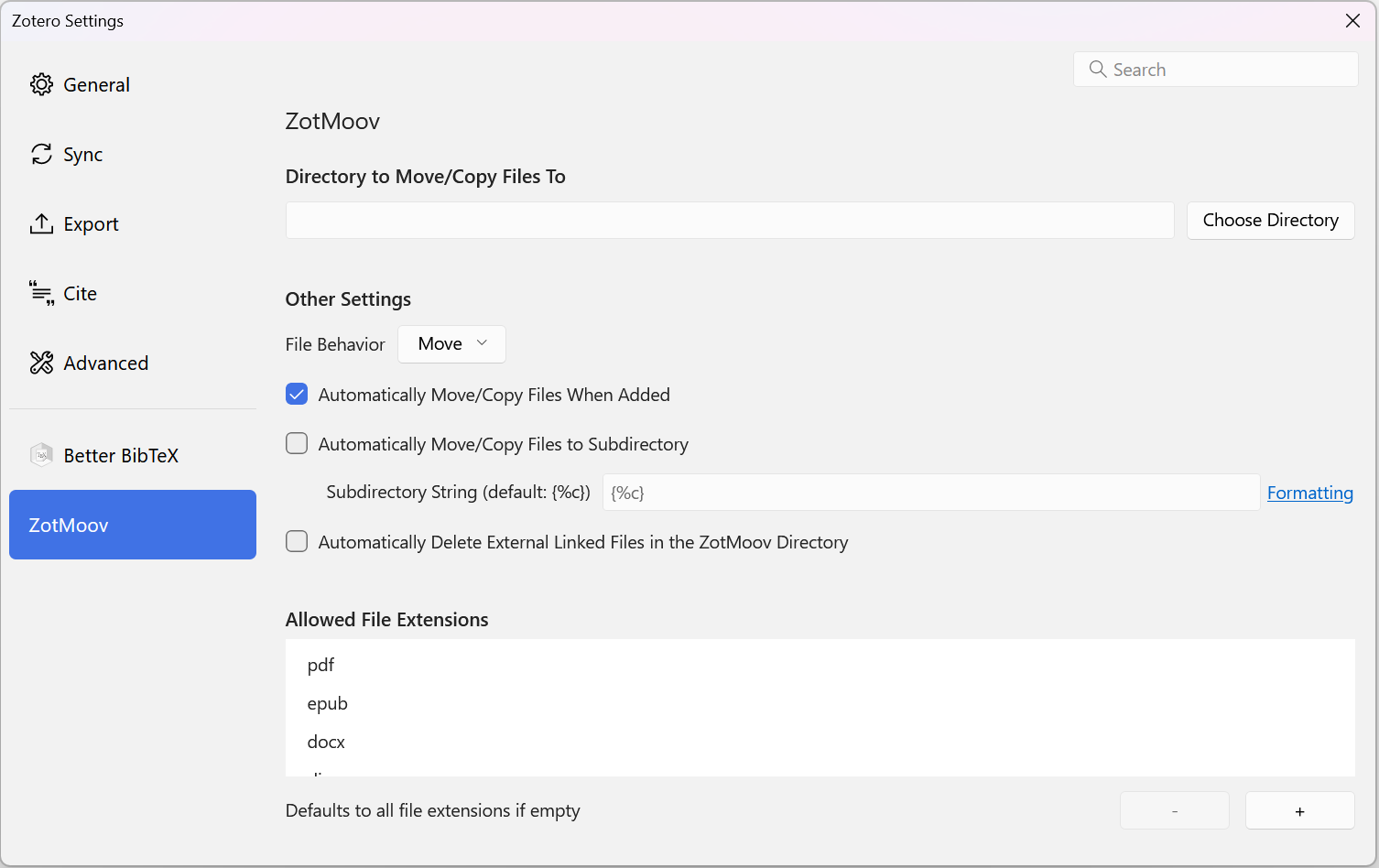
Task: Enable Automatically Delete External Linked Files checkbox
Action: 297,542
